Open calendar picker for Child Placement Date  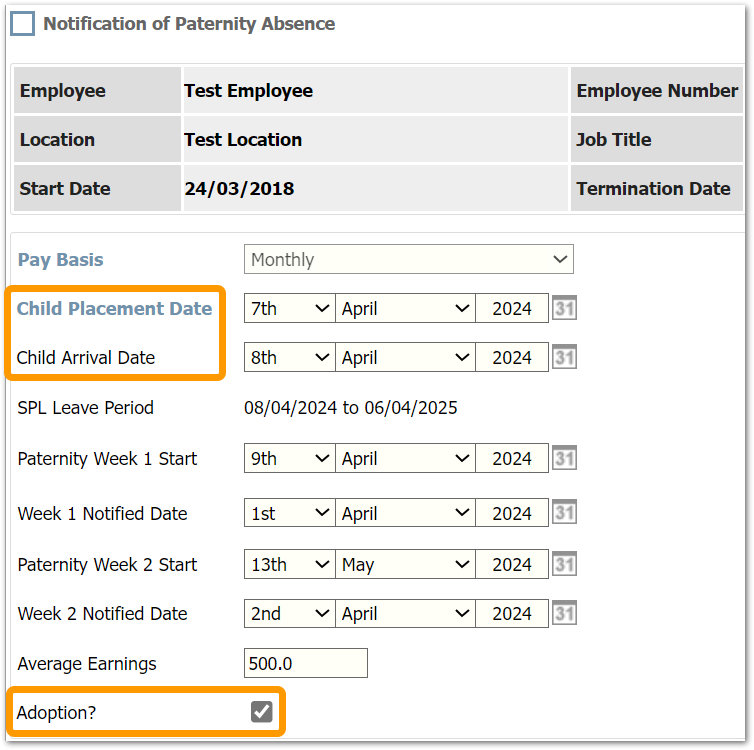[564, 309]
